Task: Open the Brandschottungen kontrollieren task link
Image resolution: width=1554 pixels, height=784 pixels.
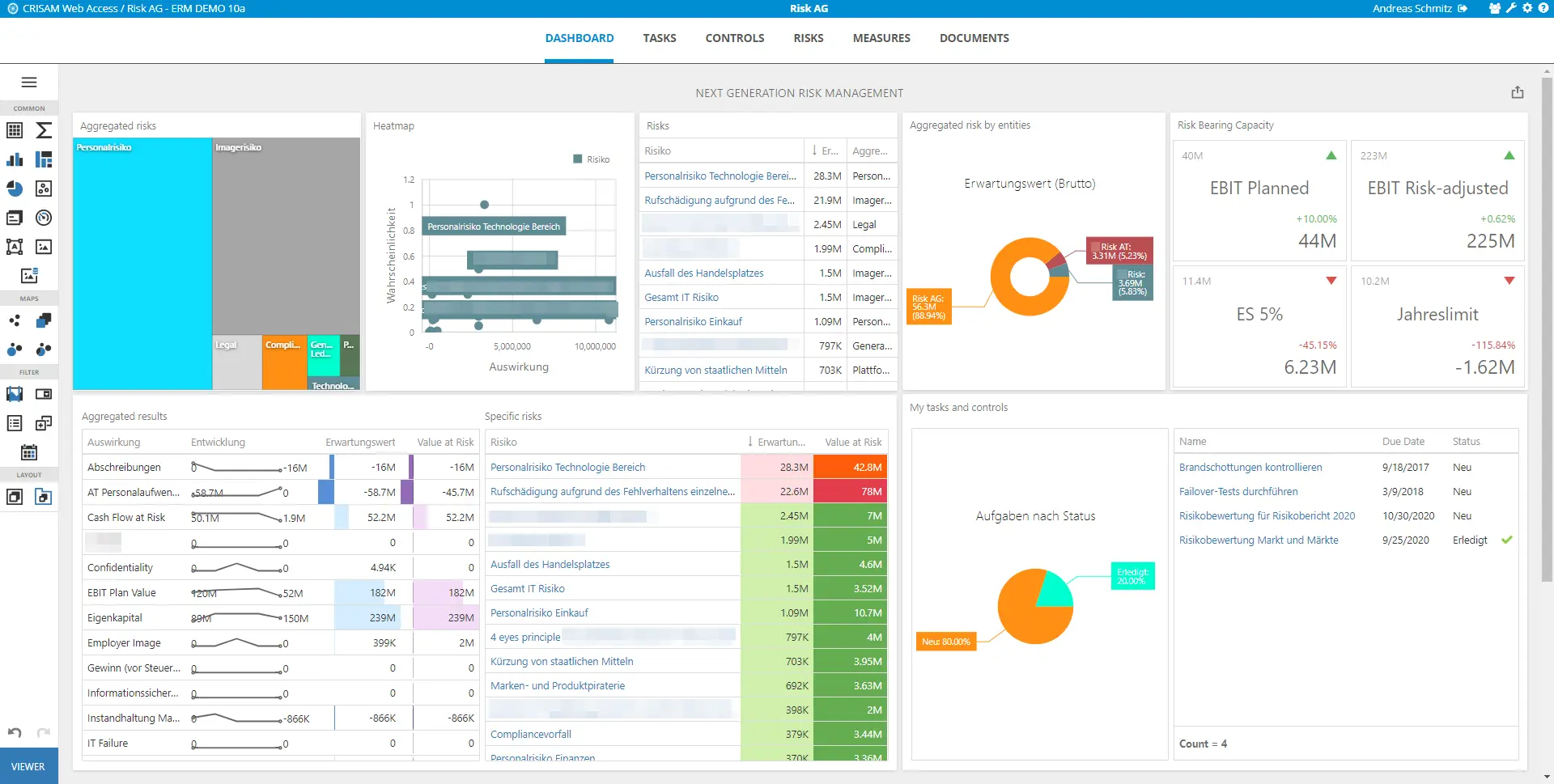Action: click(1250, 468)
